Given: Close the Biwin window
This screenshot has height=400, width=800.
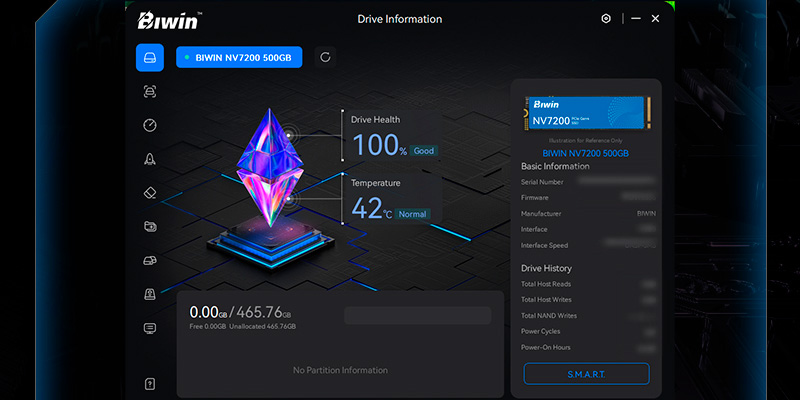Looking at the screenshot, I should 656,18.
